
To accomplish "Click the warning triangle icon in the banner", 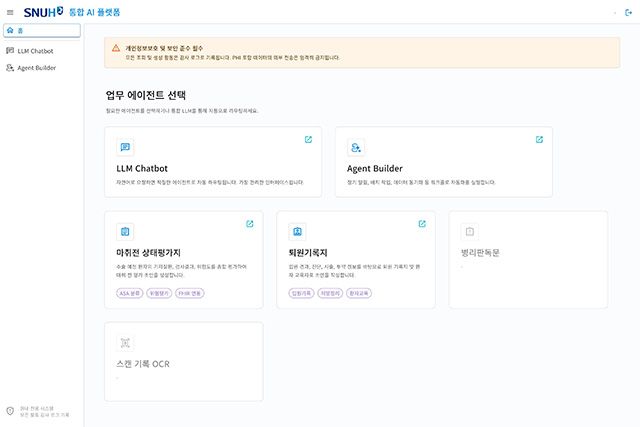I will (x=116, y=48).
